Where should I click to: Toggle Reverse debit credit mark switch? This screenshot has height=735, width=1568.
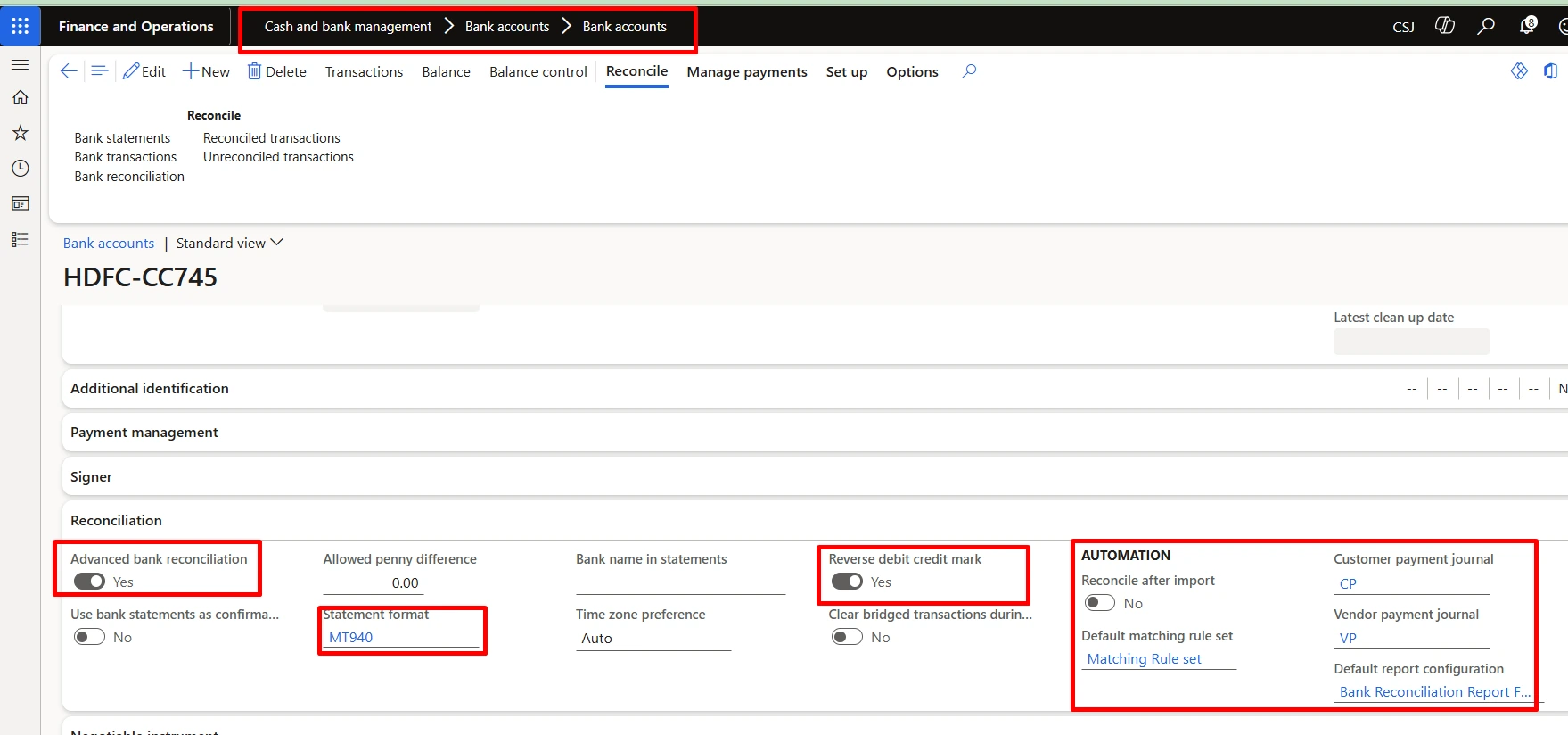(847, 582)
